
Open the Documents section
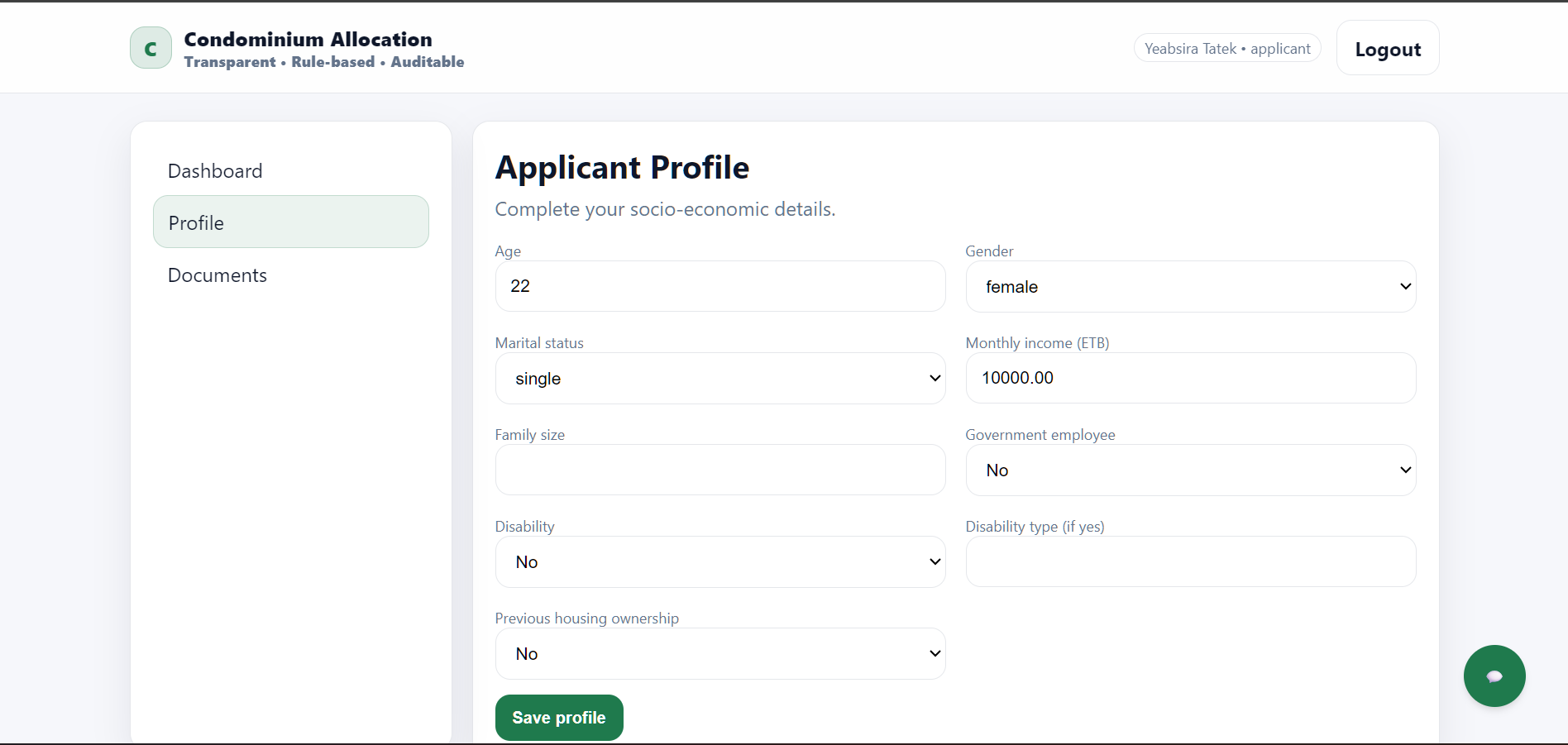[217, 275]
